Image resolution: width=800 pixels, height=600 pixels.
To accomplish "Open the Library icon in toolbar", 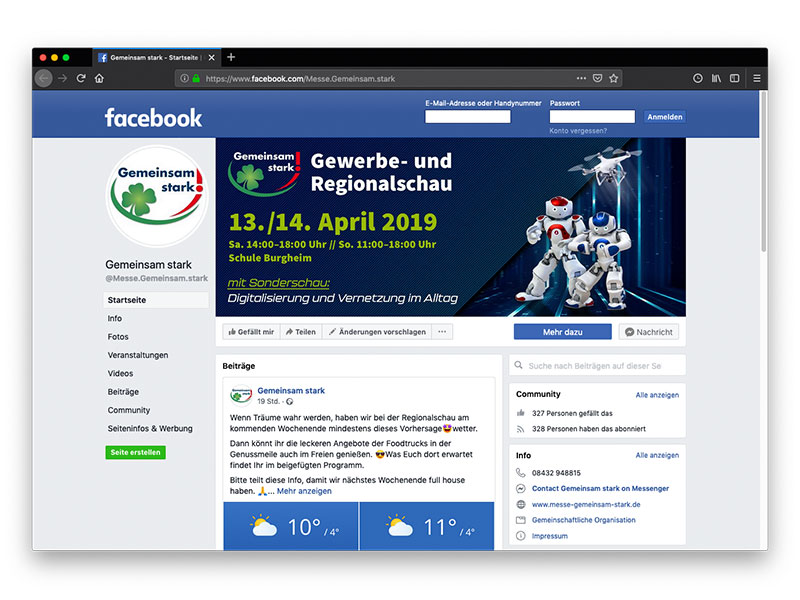I will pyautogui.click(x=716, y=79).
